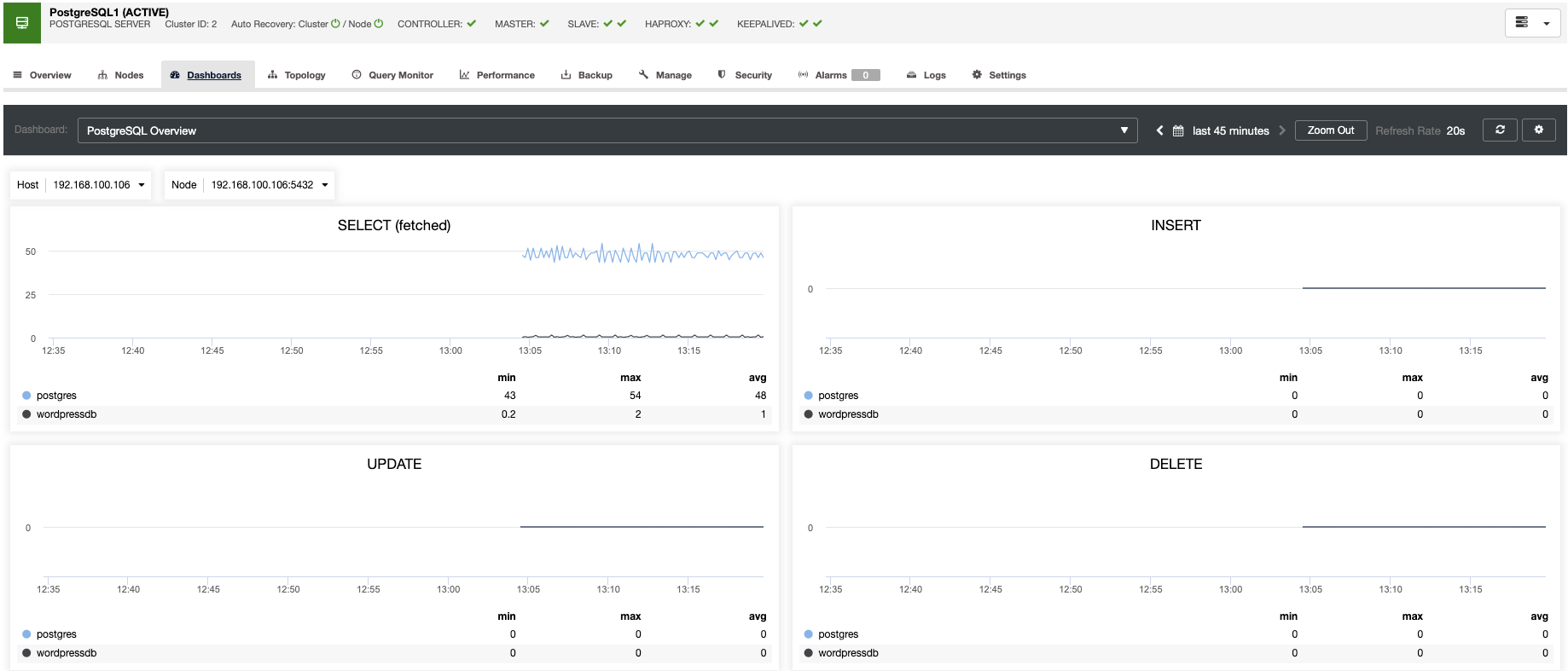Click the green cluster server icon
The height and width of the screenshot is (671, 1568).
[22, 23]
